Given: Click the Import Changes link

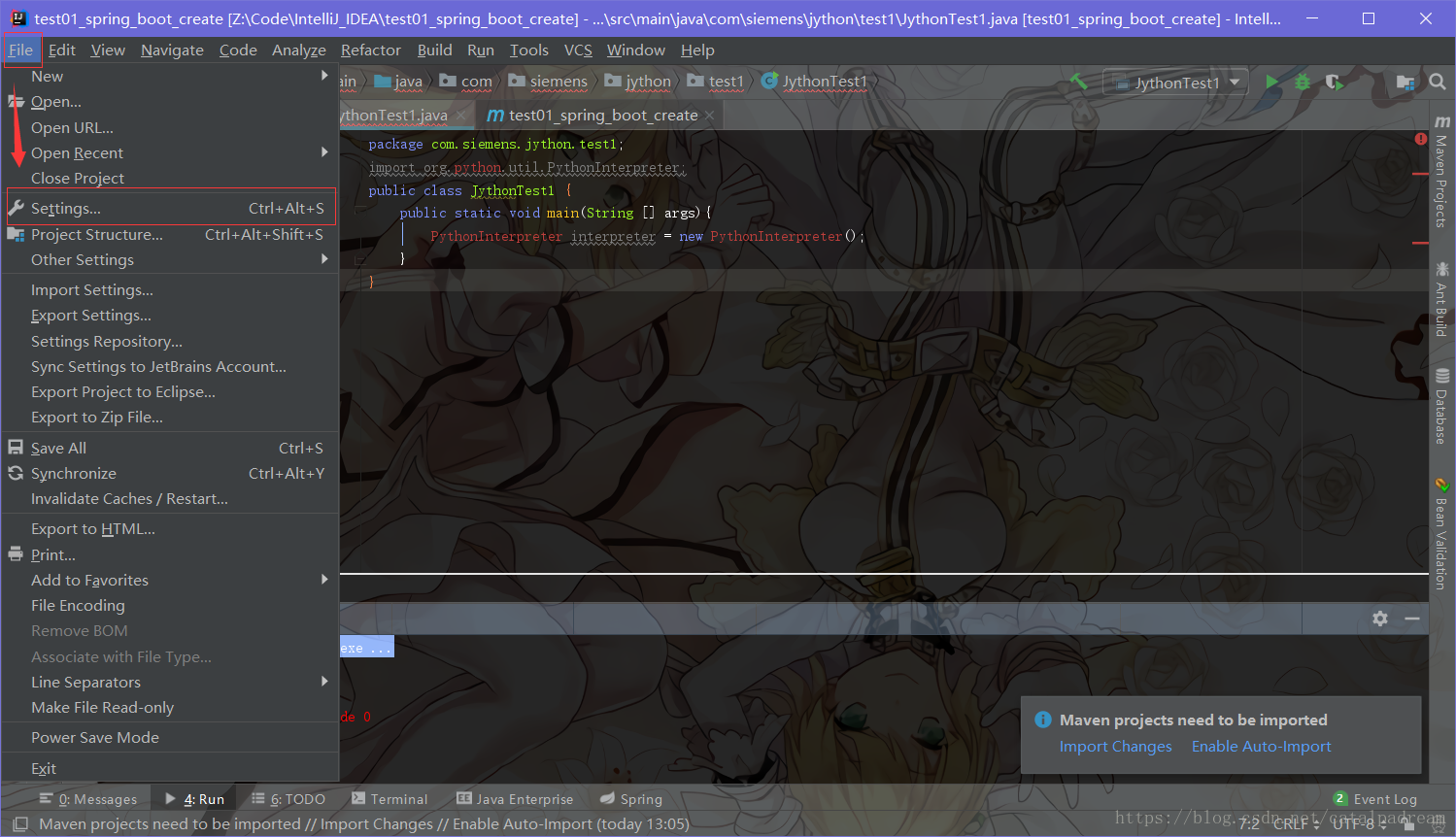Looking at the screenshot, I should point(1115,746).
